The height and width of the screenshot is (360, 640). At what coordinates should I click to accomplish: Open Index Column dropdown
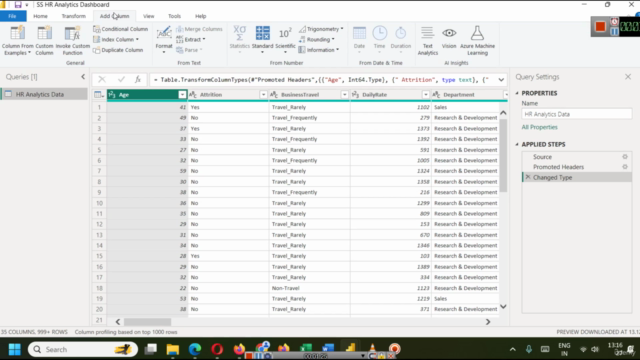(116, 40)
